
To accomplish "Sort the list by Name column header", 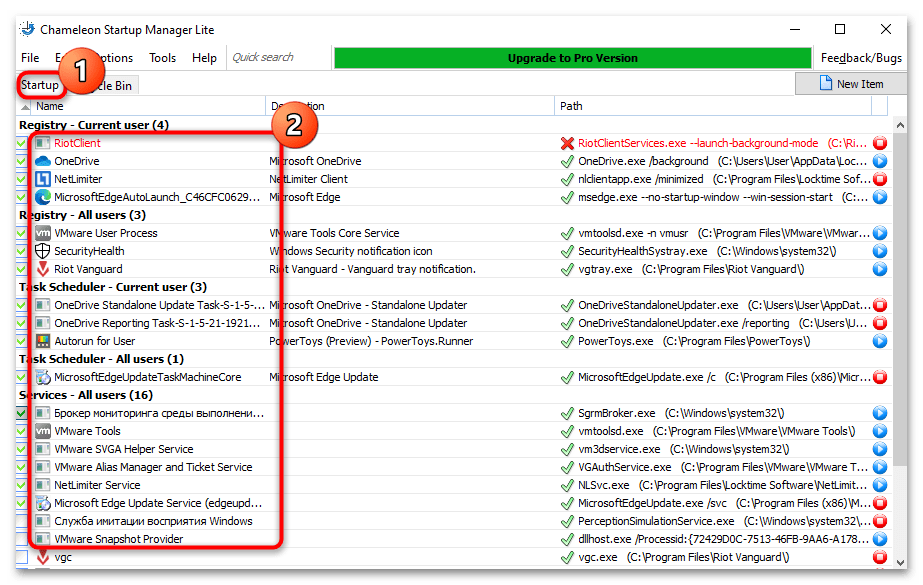I will 140,106.
